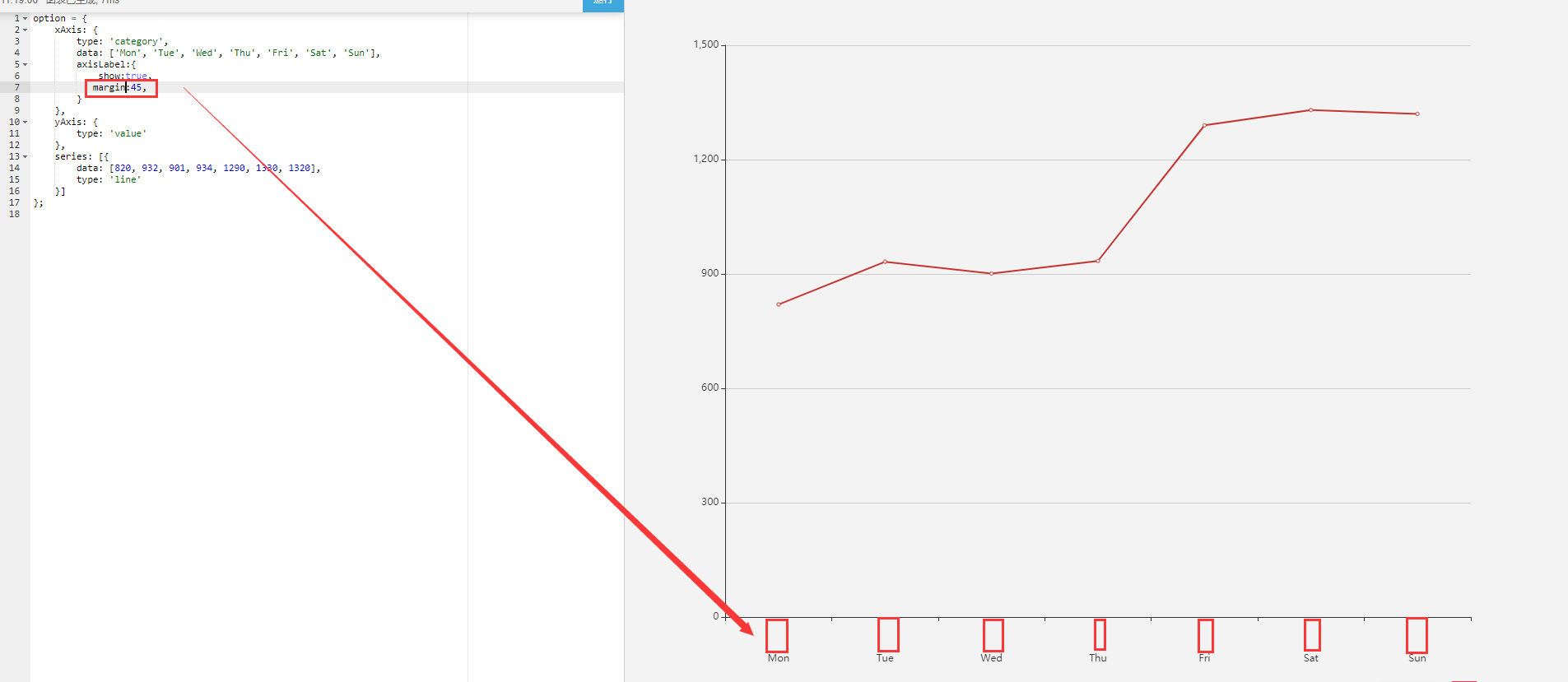Click the type: 'line' code line

point(109,179)
